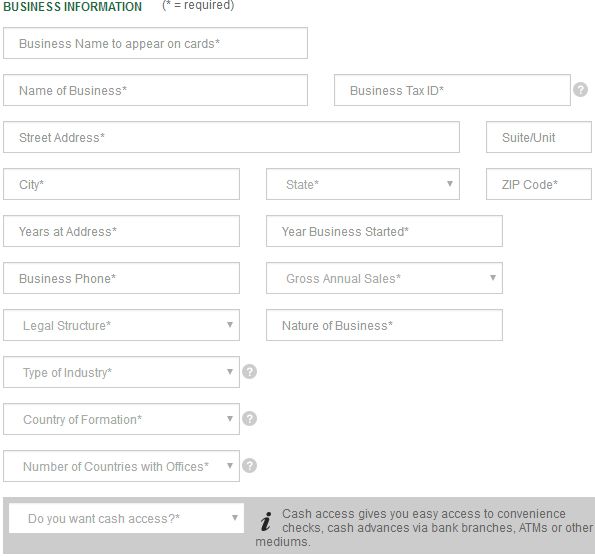
Task: Open the Country of Formation dropdown
Action: pos(121,419)
